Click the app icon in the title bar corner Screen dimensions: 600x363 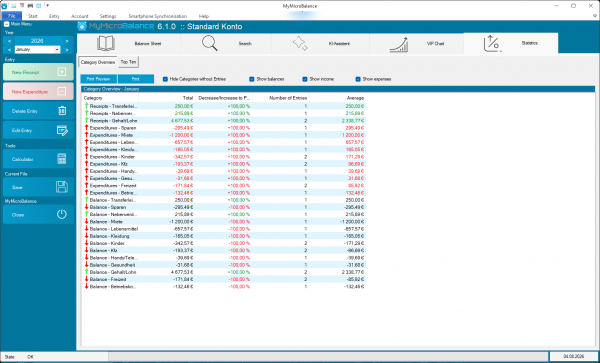[4, 6]
